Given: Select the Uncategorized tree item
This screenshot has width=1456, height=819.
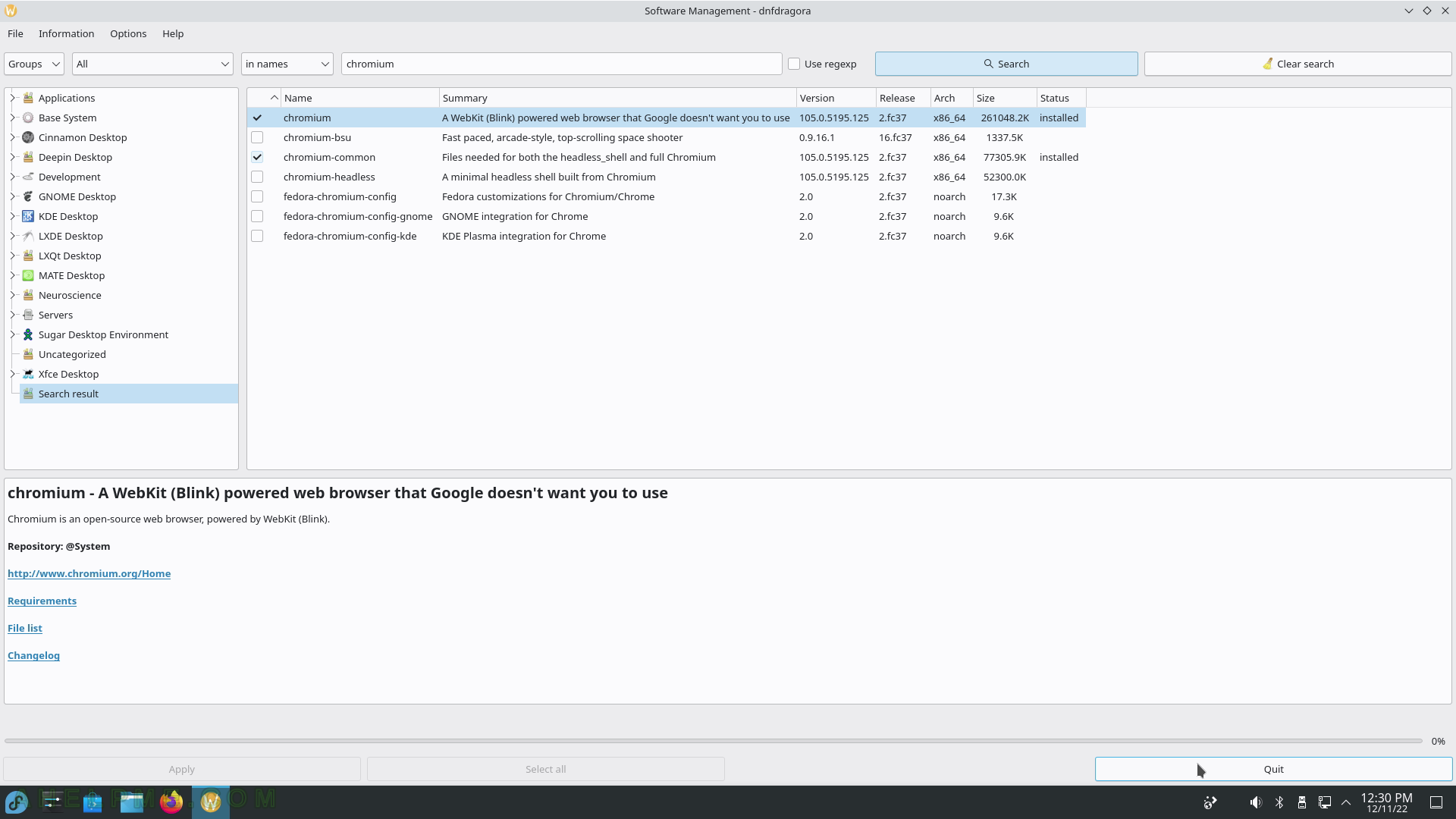Looking at the screenshot, I should click(x=72, y=354).
